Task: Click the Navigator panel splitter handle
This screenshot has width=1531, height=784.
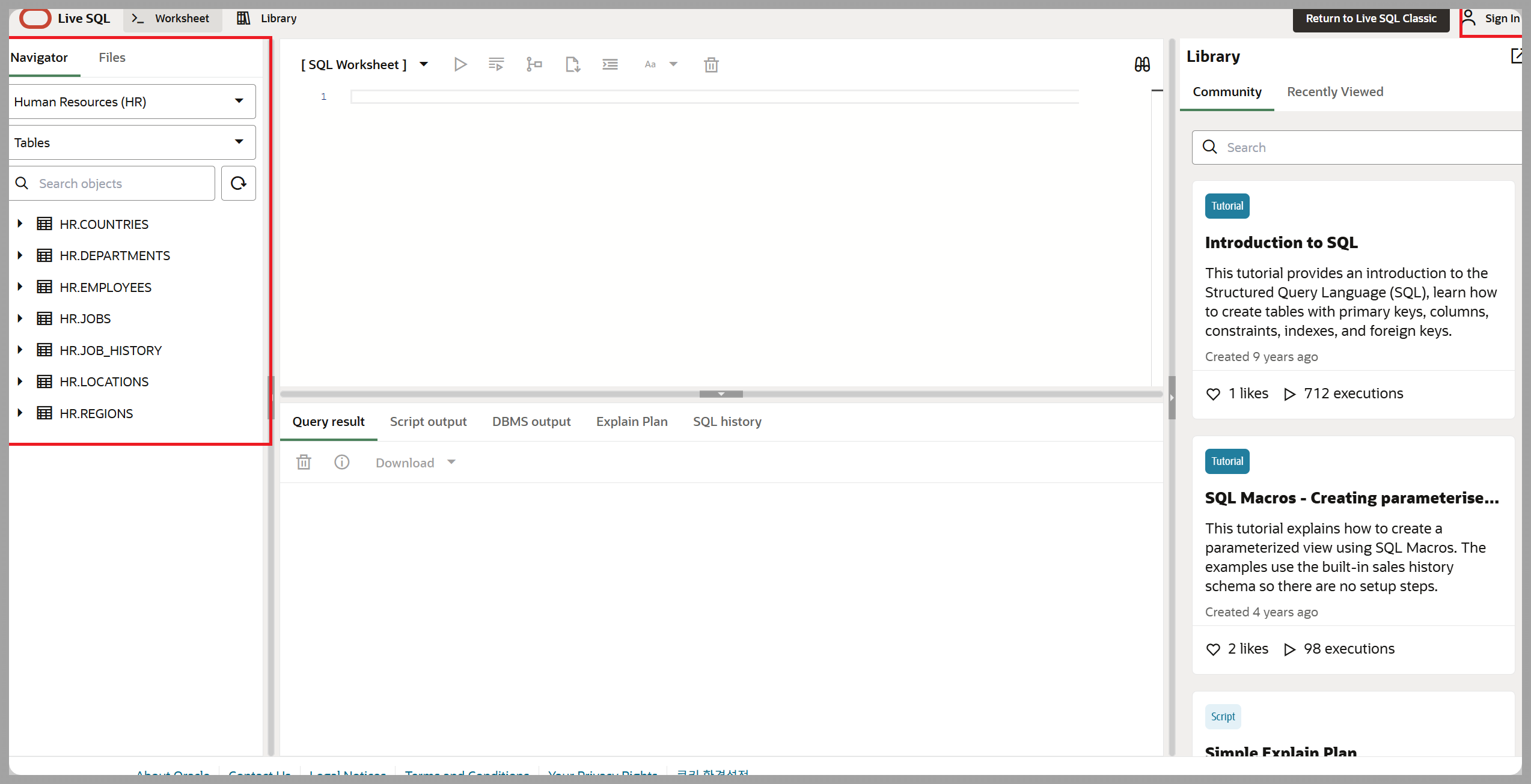Action: (x=270, y=398)
